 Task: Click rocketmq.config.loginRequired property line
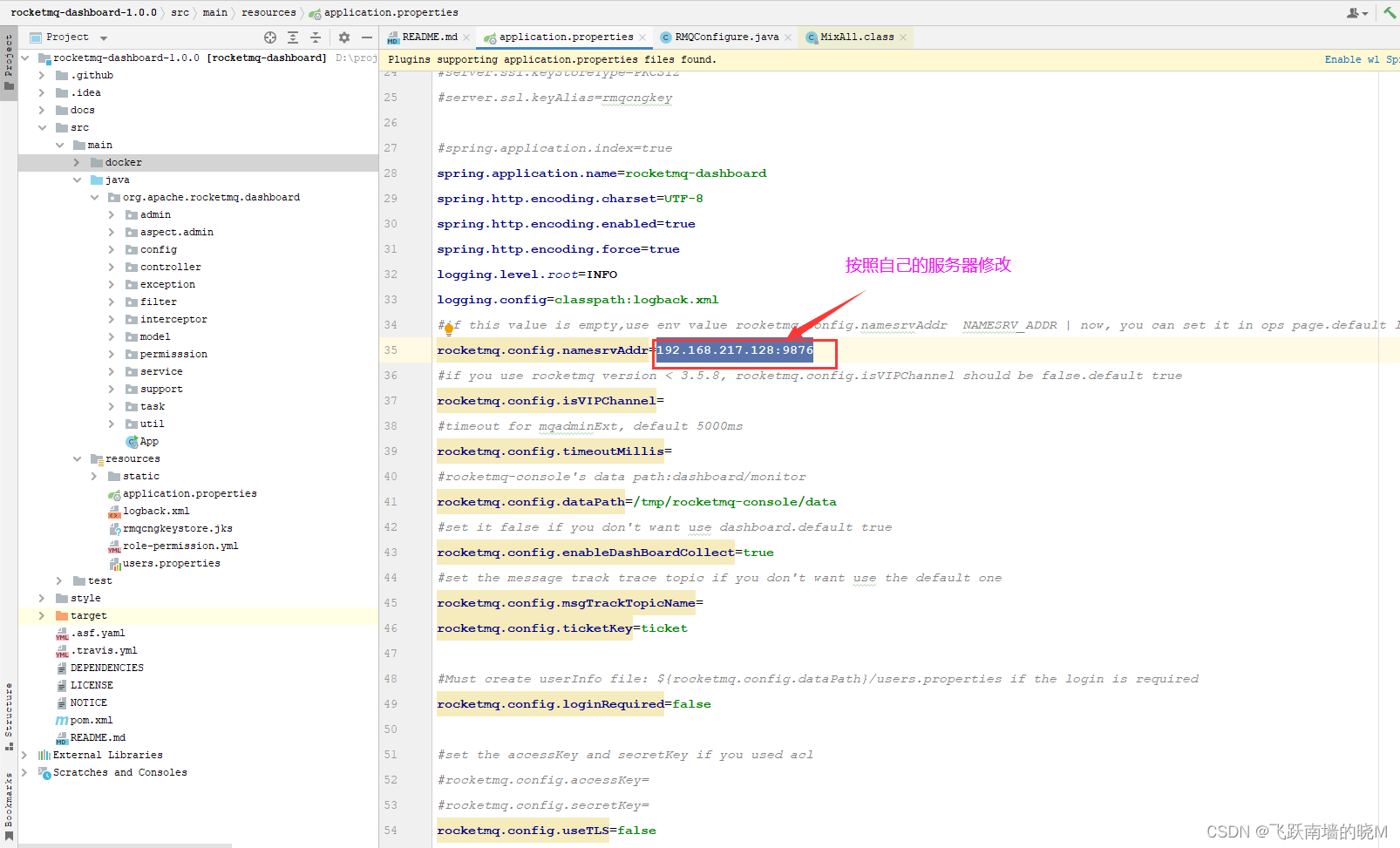click(x=574, y=704)
